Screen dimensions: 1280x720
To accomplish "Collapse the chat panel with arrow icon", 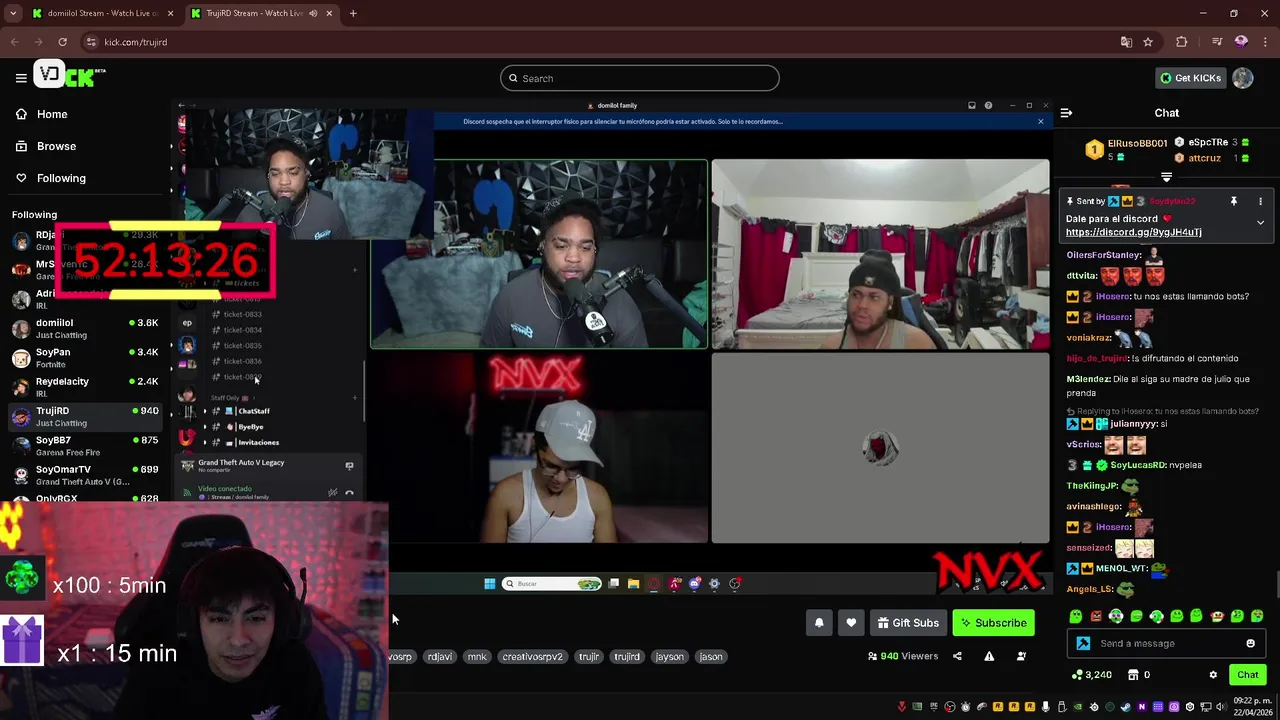I will [x=1066, y=113].
